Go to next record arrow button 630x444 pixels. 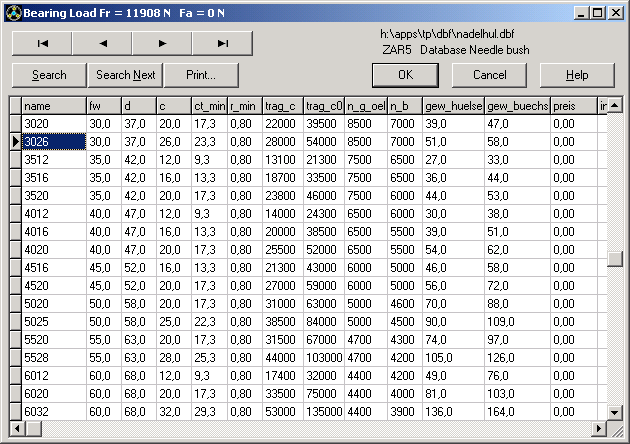pyautogui.click(x=162, y=43)
